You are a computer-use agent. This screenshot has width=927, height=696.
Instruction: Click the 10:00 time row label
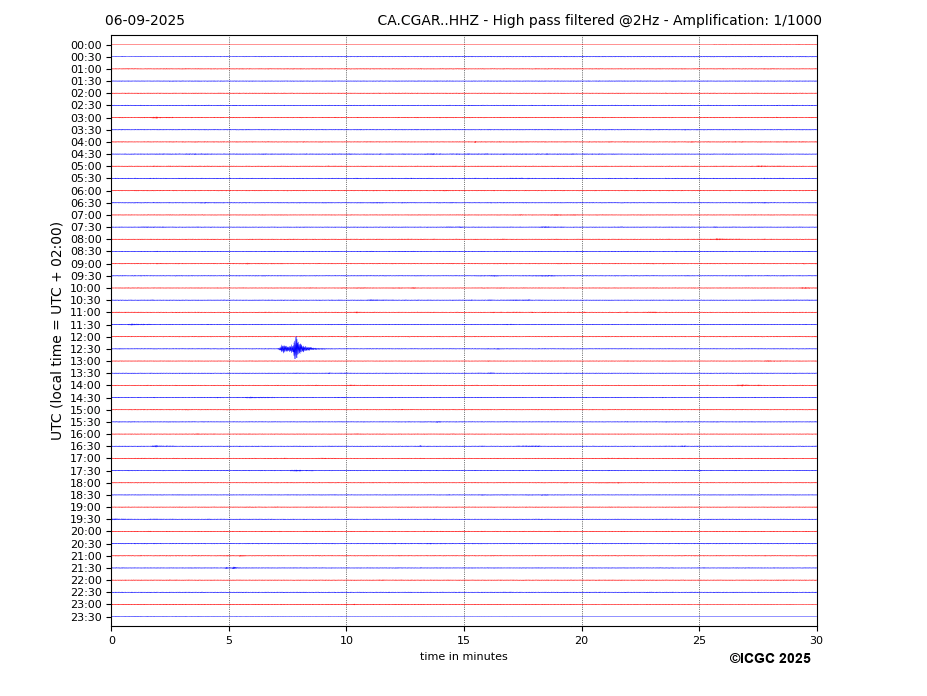point(86,289)
